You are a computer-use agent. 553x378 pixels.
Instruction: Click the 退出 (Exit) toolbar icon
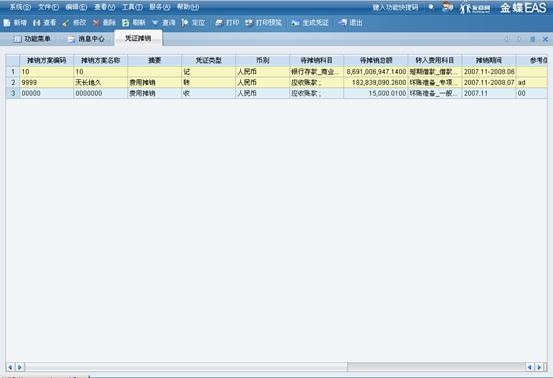pos(342,23)
